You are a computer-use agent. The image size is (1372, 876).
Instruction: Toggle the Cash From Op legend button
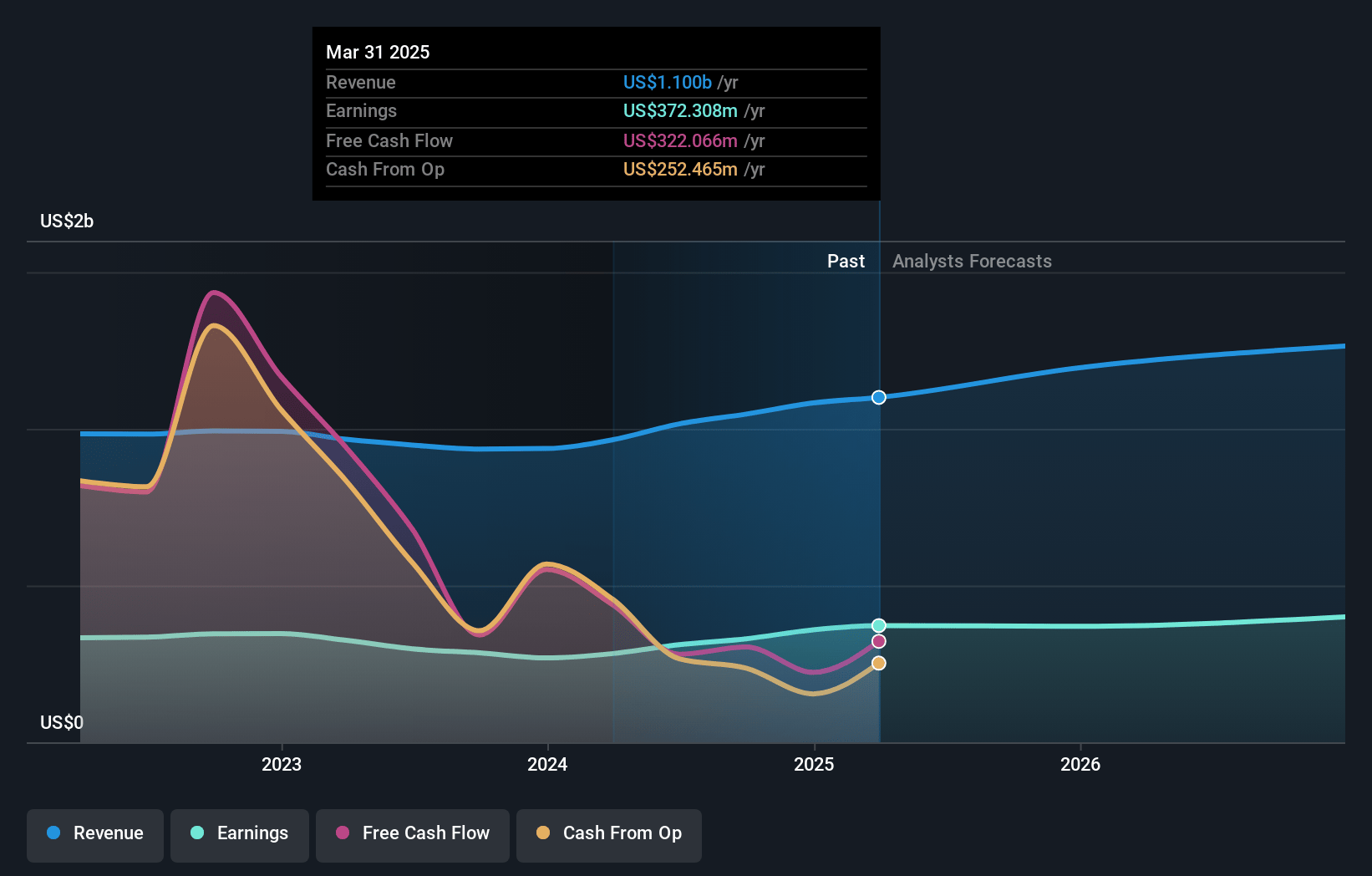[x=609, y=835]
